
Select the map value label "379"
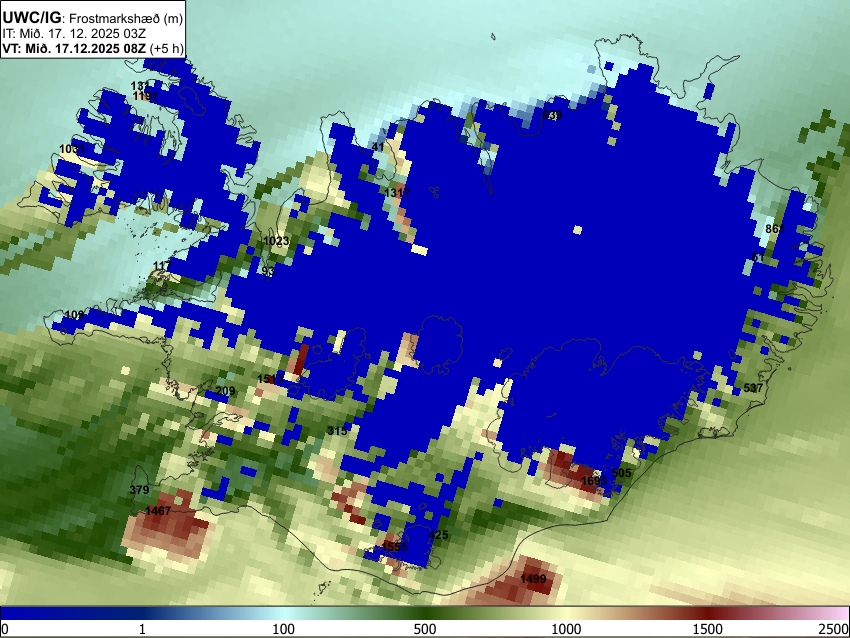(139, 491)
